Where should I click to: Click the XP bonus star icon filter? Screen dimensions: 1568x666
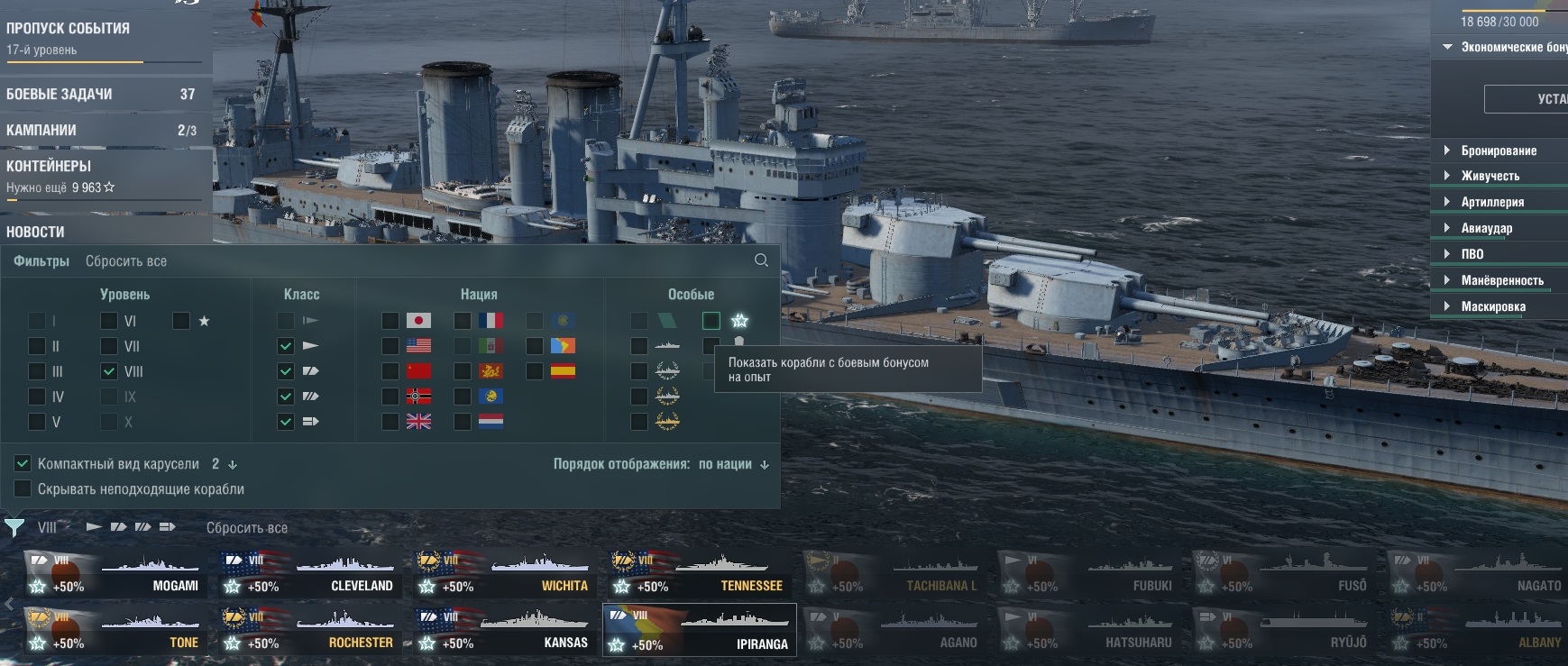740,321
